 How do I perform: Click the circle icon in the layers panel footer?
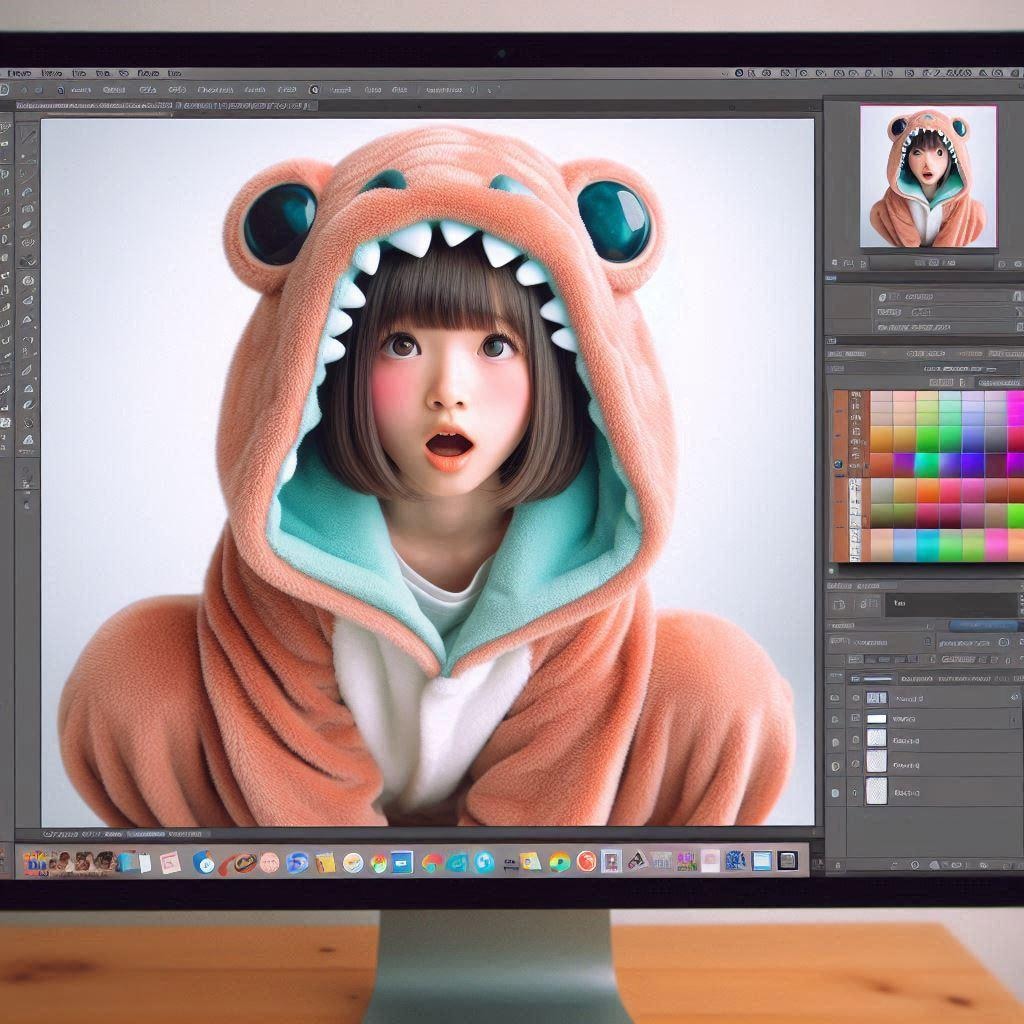pyautogui.click(x=915, y=865)
